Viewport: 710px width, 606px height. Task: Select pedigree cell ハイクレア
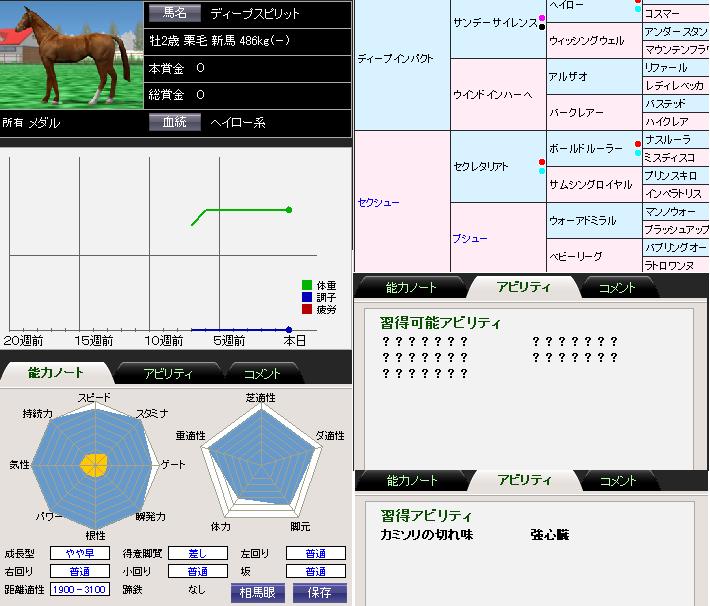pyautogui.click(x=676, y=121)
